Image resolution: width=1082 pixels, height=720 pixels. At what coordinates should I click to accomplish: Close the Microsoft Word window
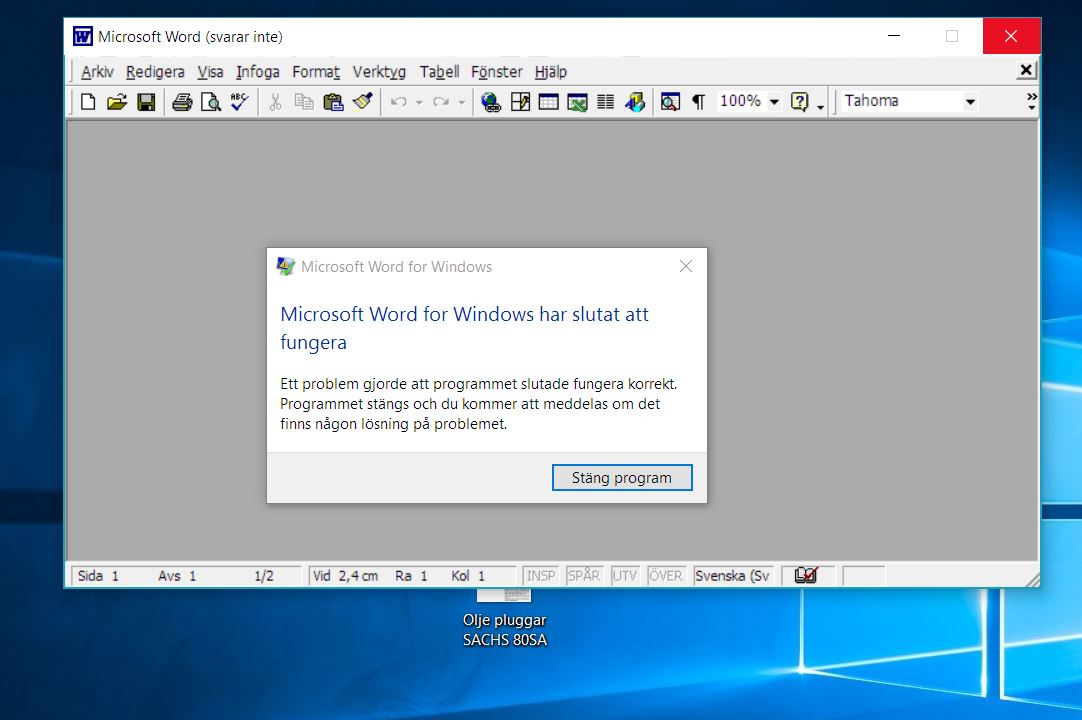(1011, 36)
